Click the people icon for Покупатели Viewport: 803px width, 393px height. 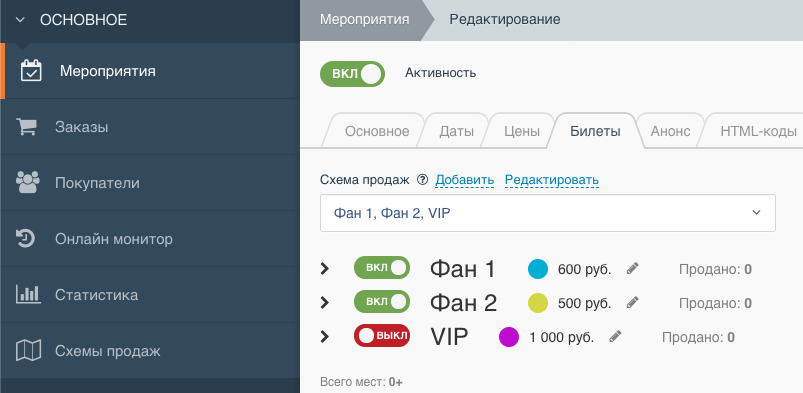point(28,182)
